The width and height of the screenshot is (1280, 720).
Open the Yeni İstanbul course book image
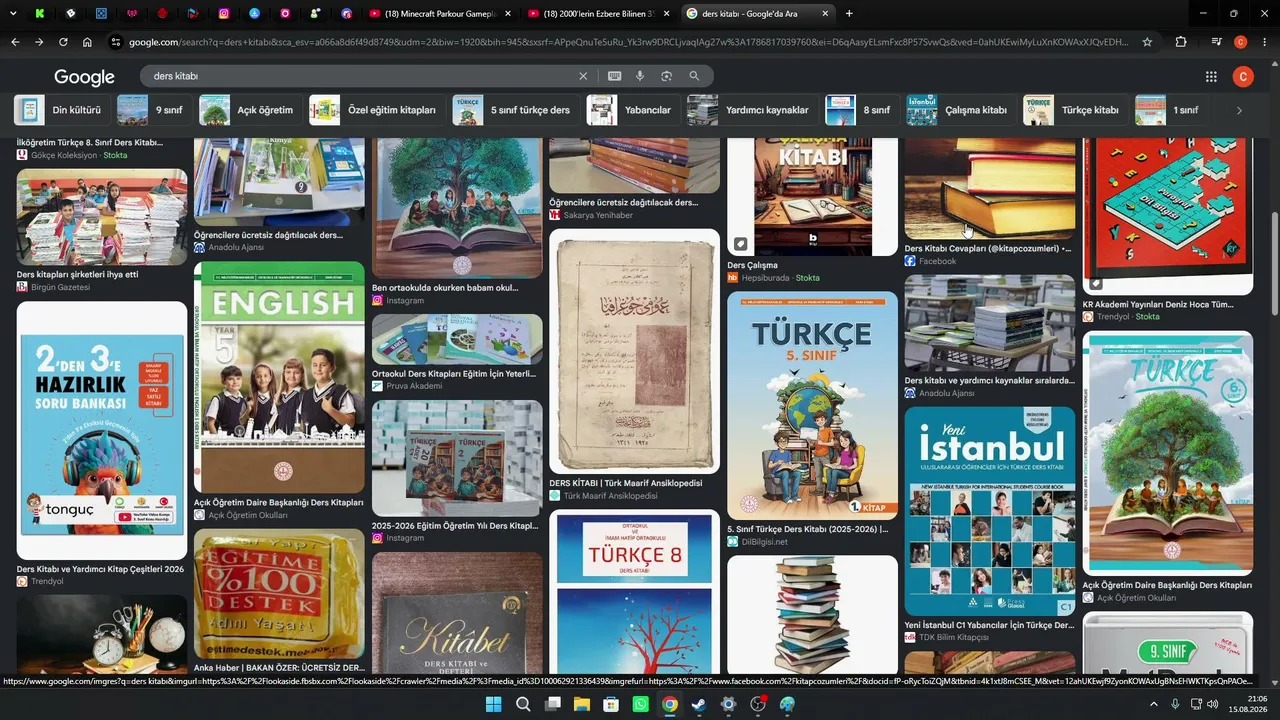pos(990,511)
